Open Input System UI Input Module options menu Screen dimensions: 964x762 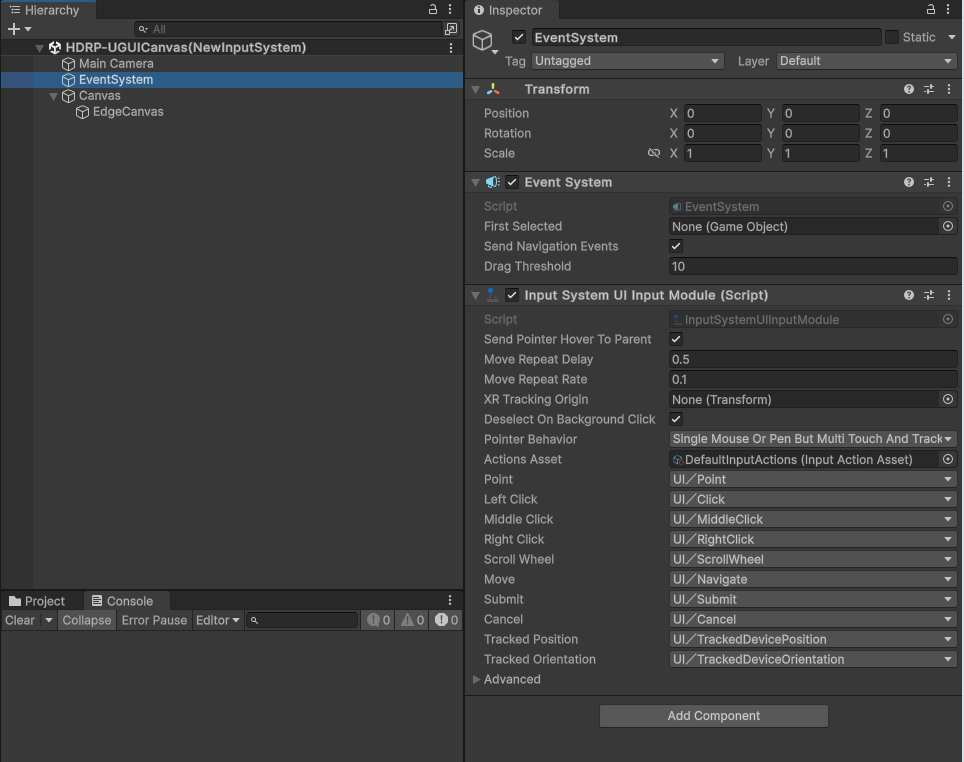click(x=948, y=295)
